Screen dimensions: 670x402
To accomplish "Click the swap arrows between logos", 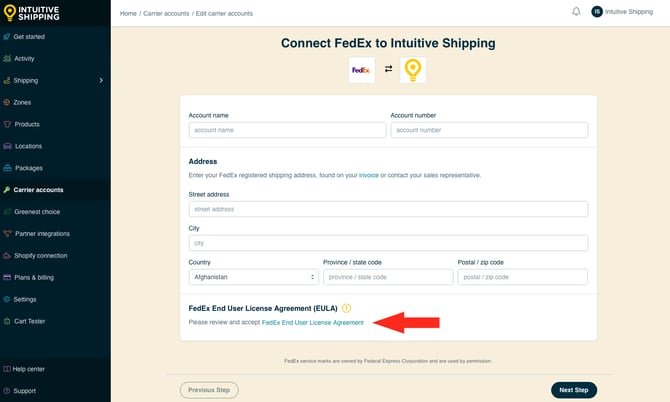I will pos(388,69).
